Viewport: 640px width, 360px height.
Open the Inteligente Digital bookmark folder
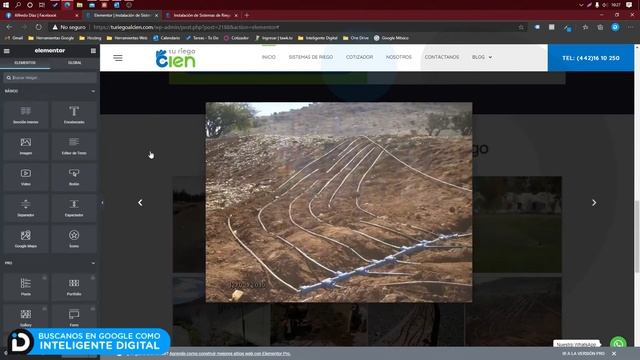[318, 38]
